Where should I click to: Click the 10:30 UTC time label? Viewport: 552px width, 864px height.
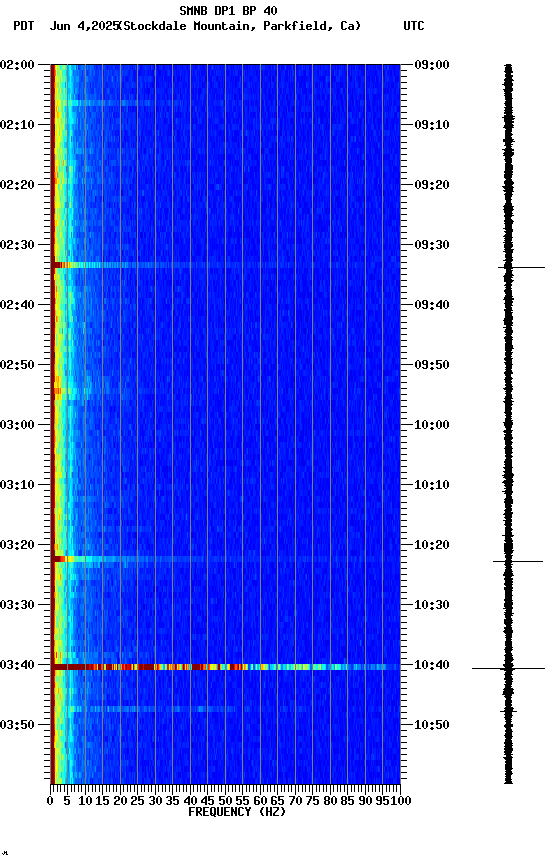(432, 605)
